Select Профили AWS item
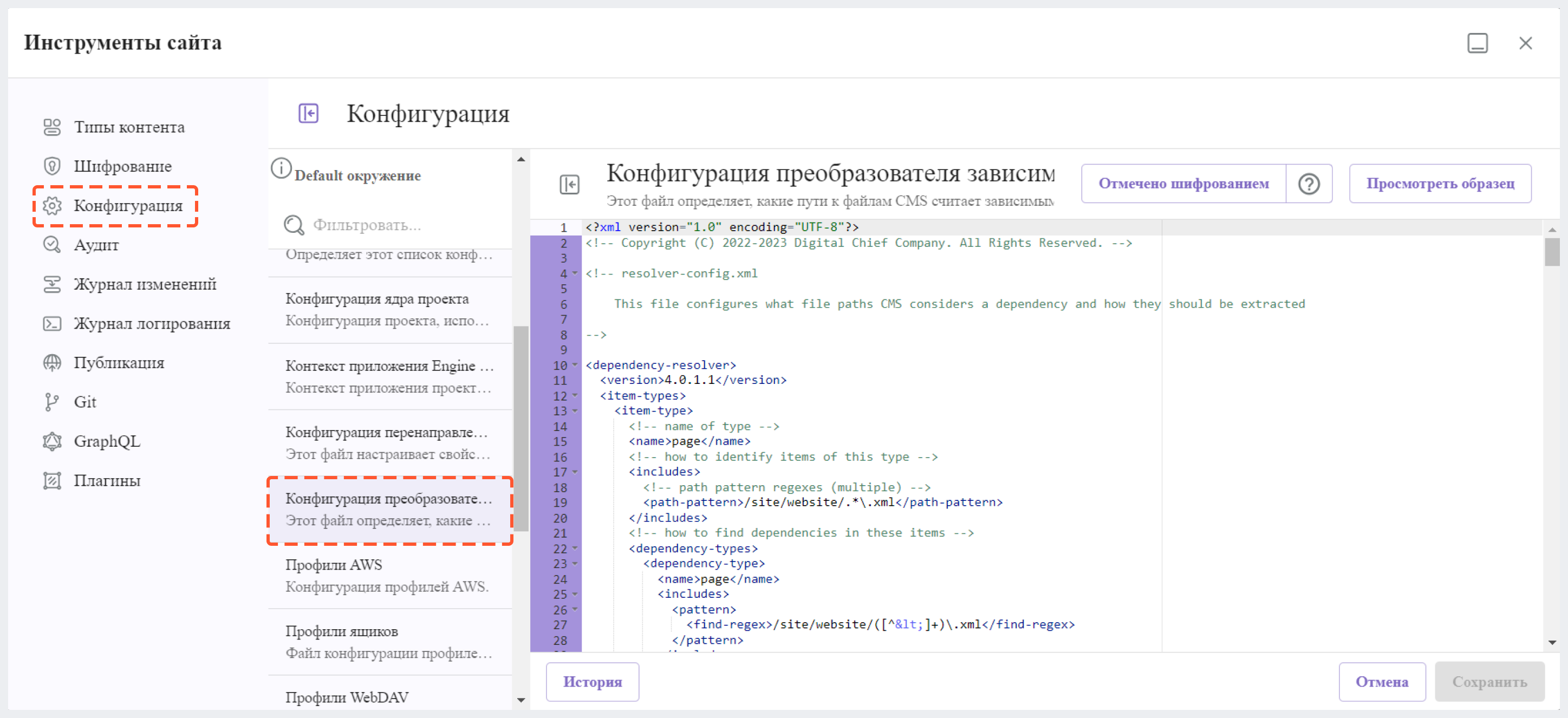1568x718 pixels. tap(389, 576)
